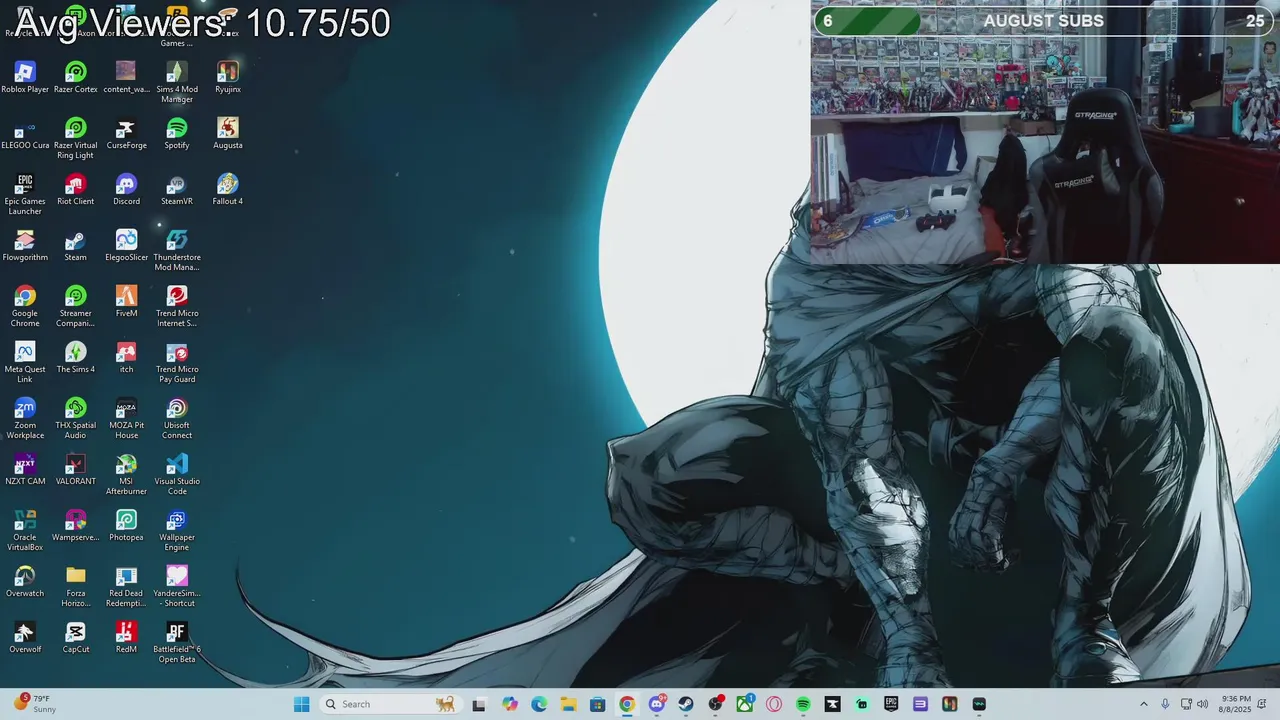Open File Explorer from the taskbar
1280x720 pixels.
(568, 704)
